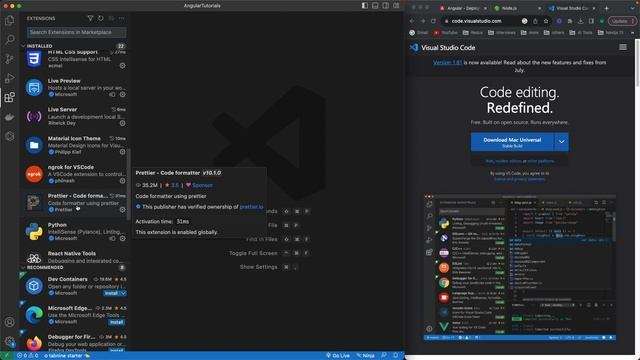
Task: Click the errors and warnings status item
Action: (x=27, y=356)
